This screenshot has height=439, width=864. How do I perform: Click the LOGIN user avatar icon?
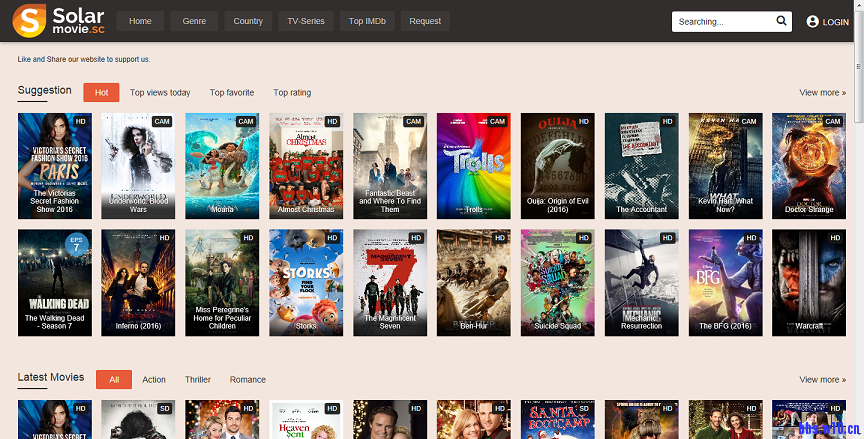pos(812,21)
